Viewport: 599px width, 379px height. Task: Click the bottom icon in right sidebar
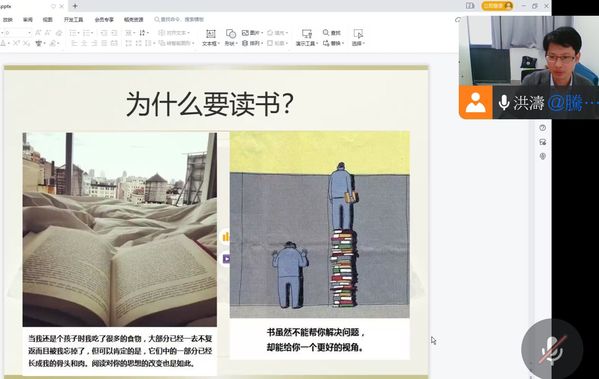coord(542,156)
